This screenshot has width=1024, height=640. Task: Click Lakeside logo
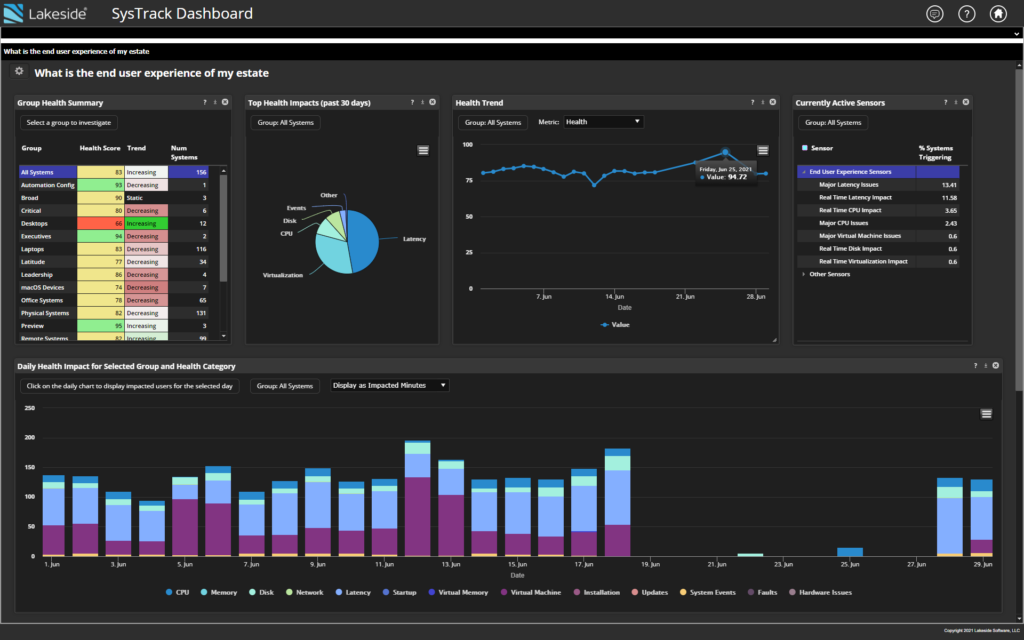(x=46, y=13)
